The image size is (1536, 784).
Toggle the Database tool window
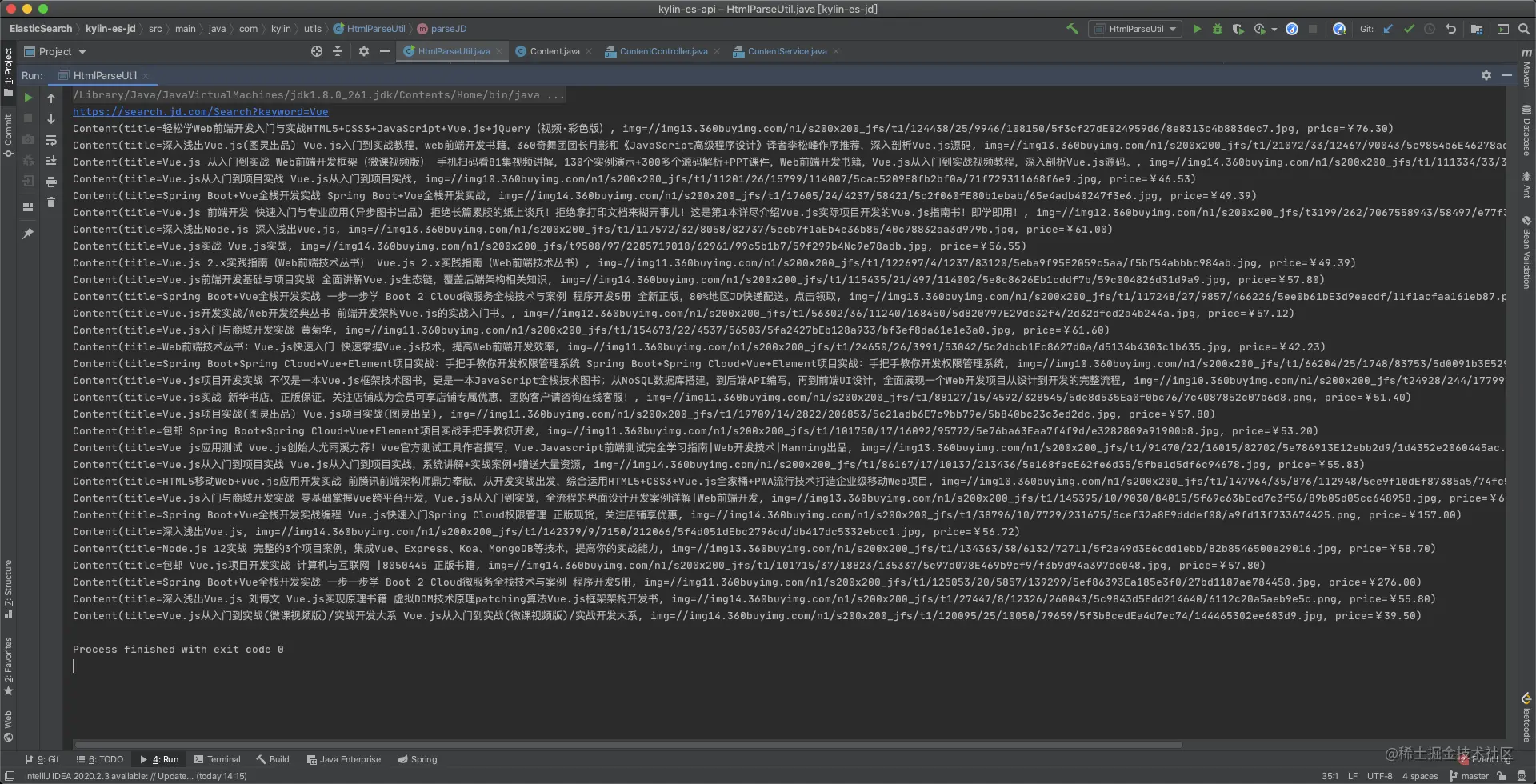coord(1526,130)
